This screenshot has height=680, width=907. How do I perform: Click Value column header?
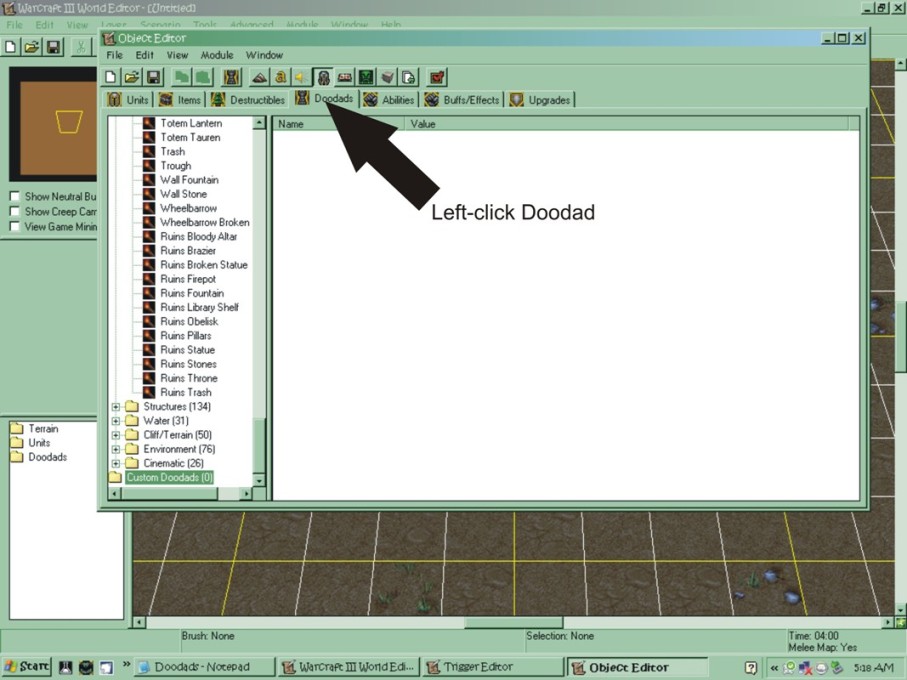pos(626,124)
